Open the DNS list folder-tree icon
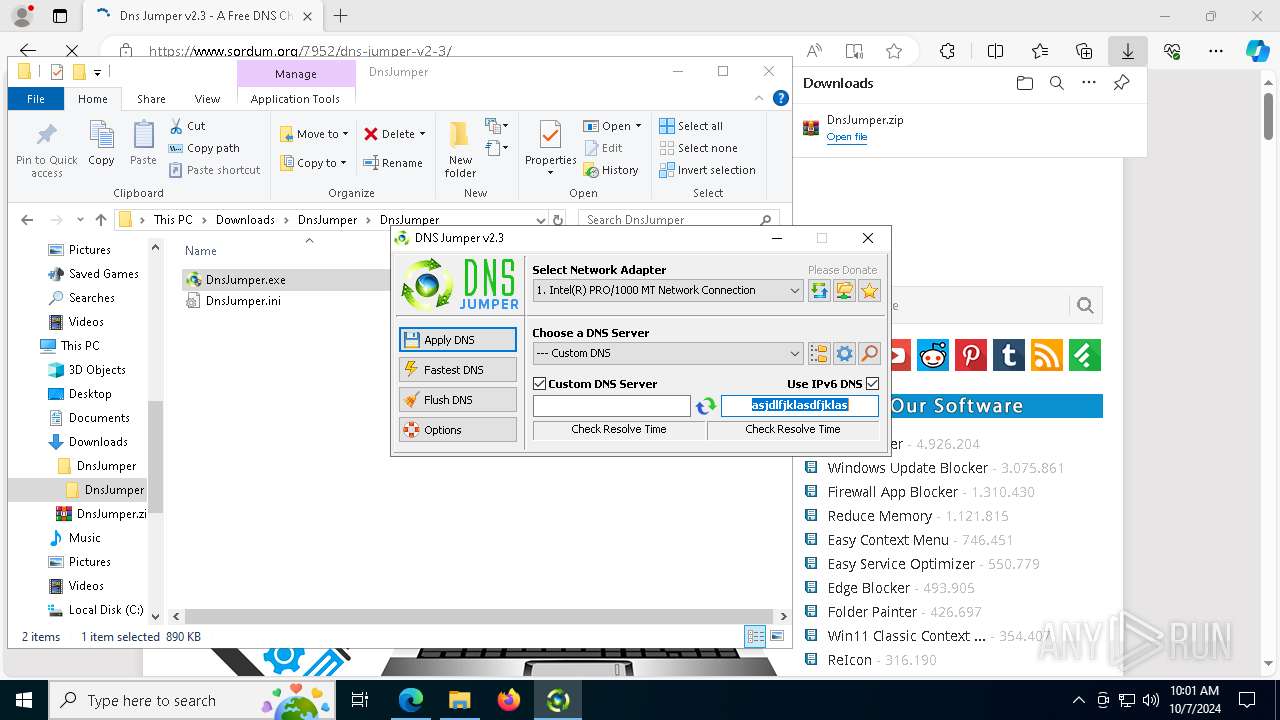1280x720 pixels. point(820,353)
